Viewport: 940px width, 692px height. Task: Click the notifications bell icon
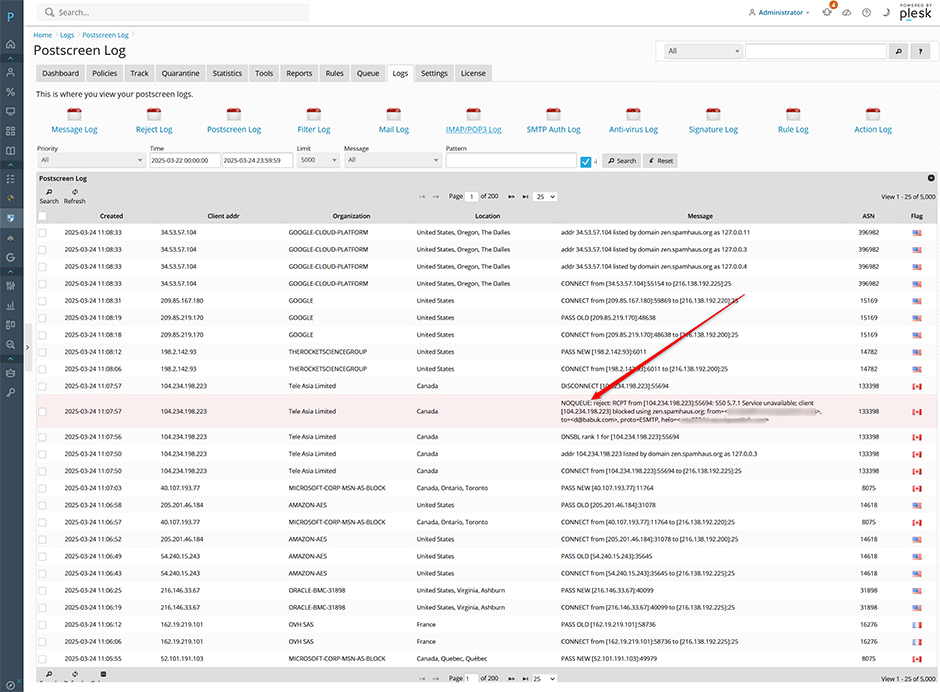click(827, 12)
